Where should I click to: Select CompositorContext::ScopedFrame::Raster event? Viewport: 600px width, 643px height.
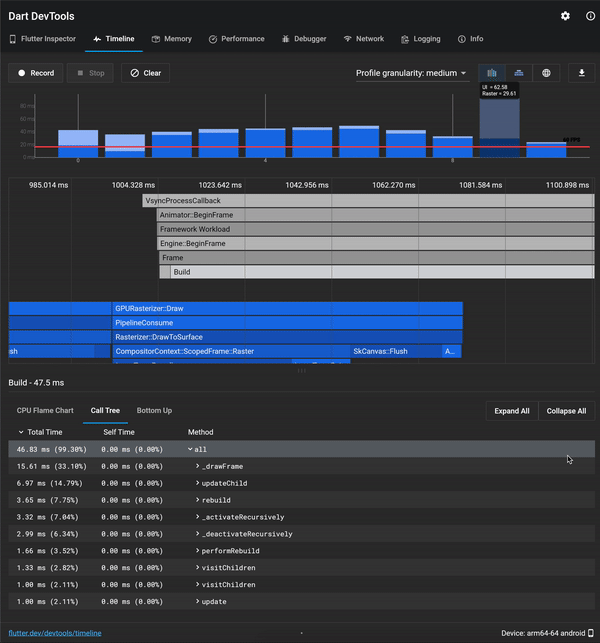(x=231, y=351)
